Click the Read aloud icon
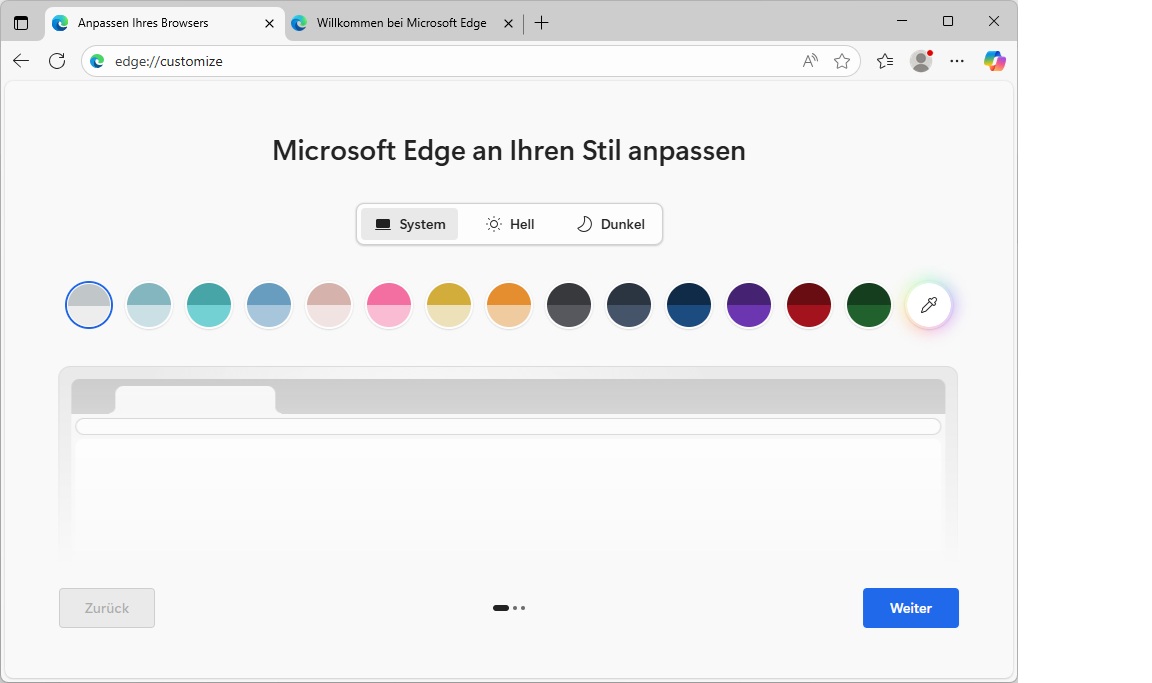1152x683 pixels. point(810,61)
